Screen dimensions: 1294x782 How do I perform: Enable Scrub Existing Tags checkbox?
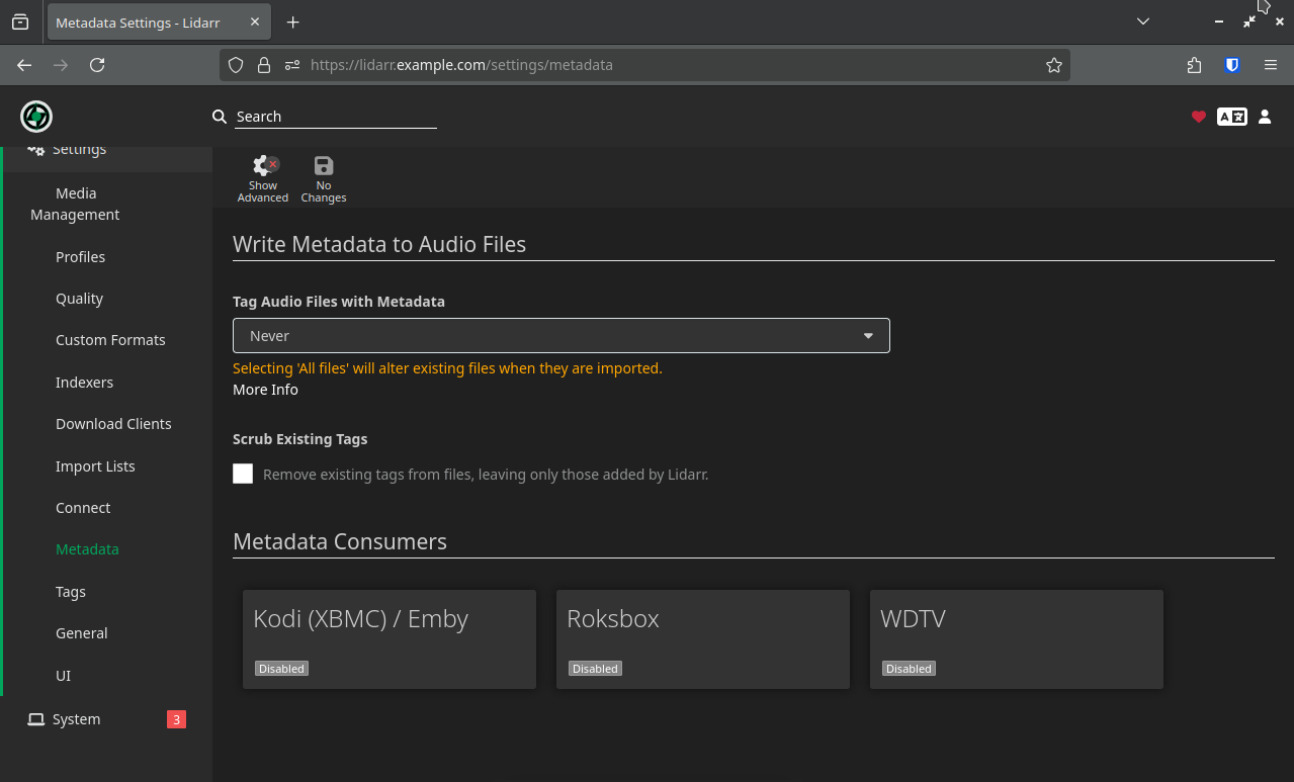[243, 474]
